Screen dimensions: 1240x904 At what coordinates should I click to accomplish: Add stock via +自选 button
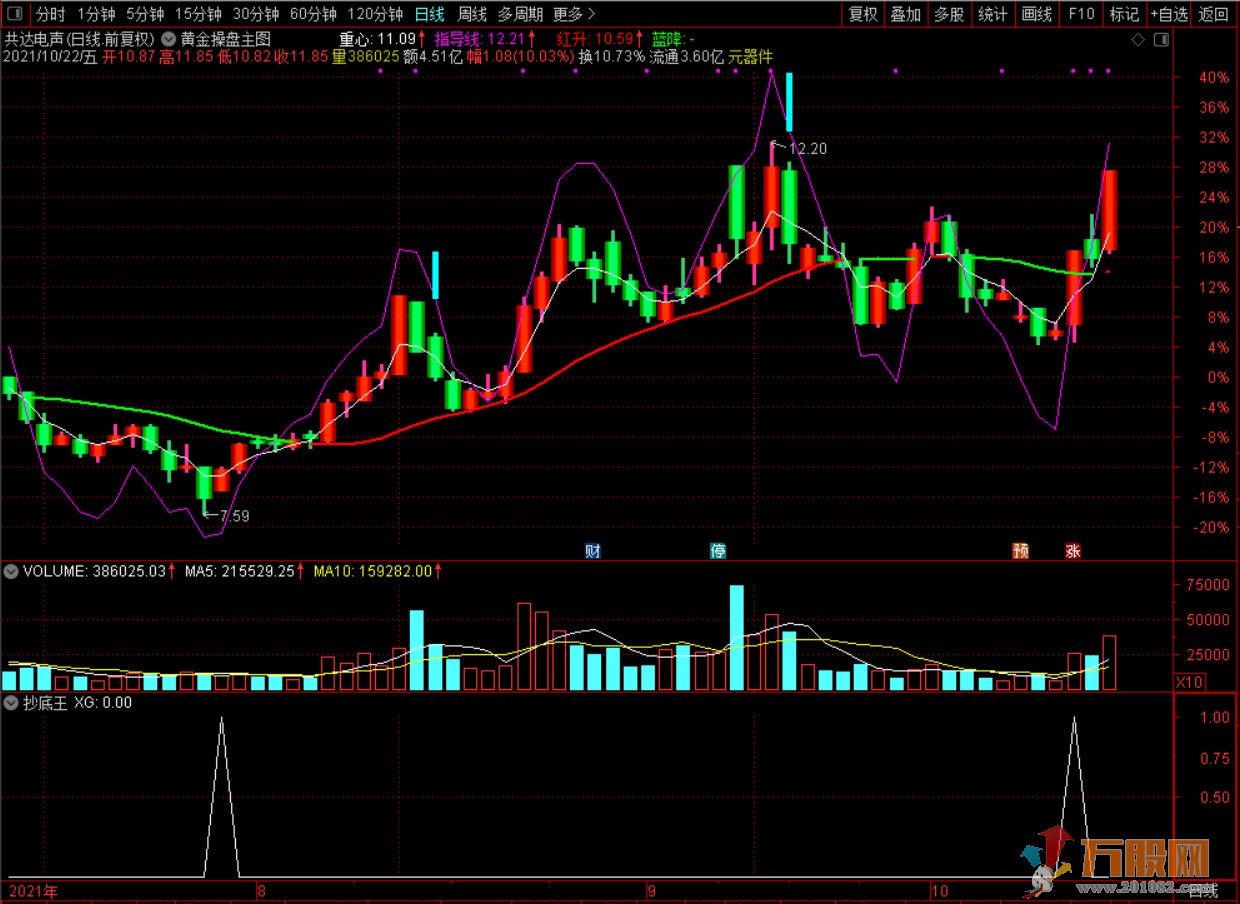pos(1168,14)
